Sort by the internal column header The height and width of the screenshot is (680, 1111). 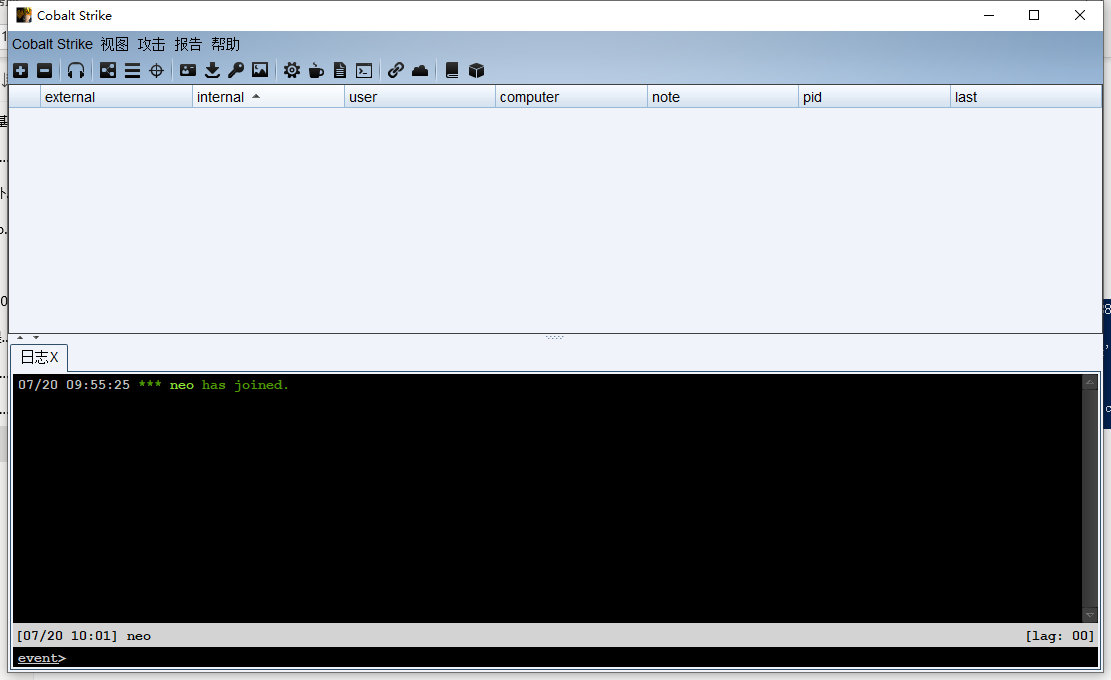(x=268, y=97)
